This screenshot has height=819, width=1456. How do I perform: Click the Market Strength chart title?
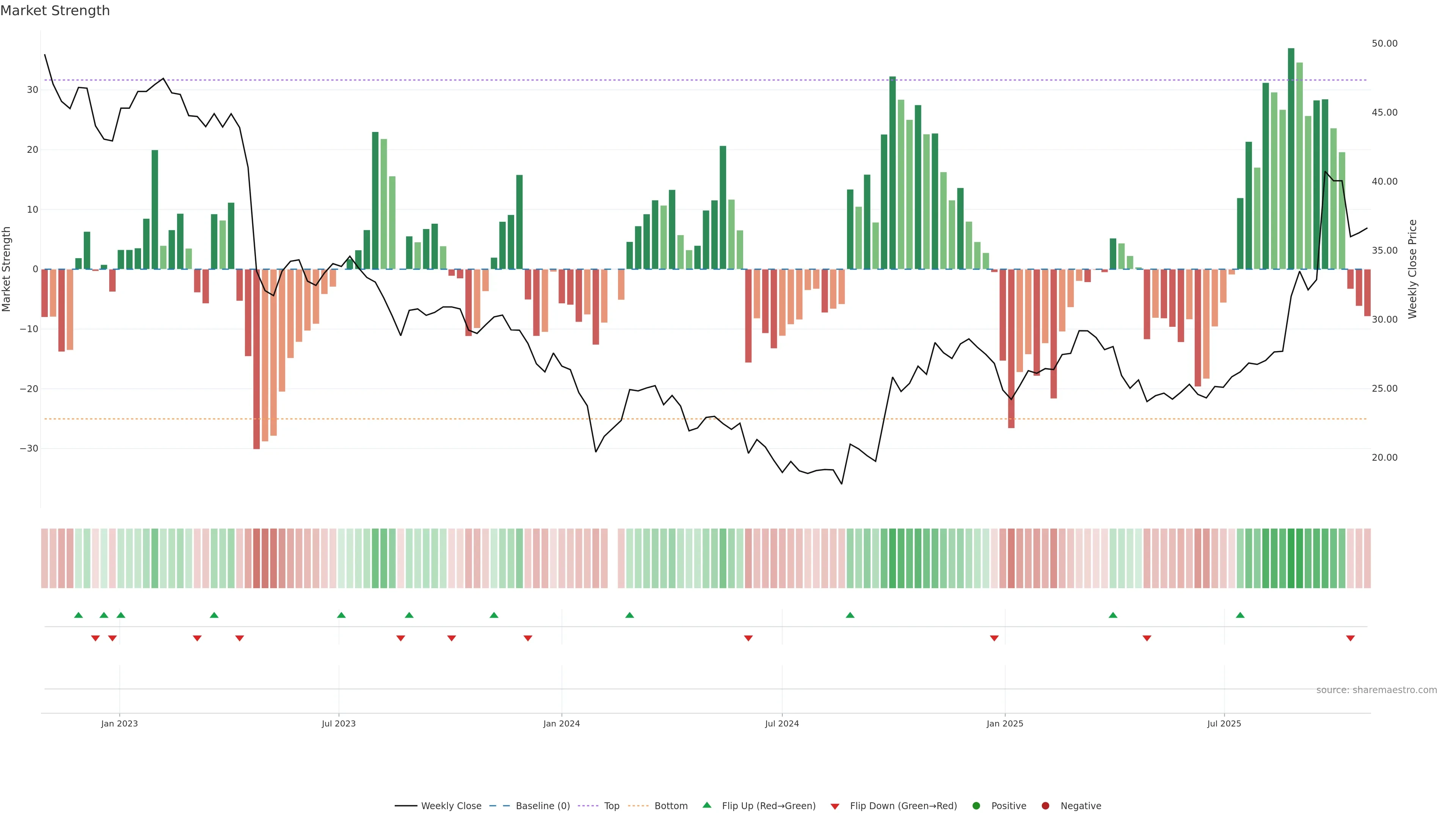pyautogui.click(x=55, y=11)
